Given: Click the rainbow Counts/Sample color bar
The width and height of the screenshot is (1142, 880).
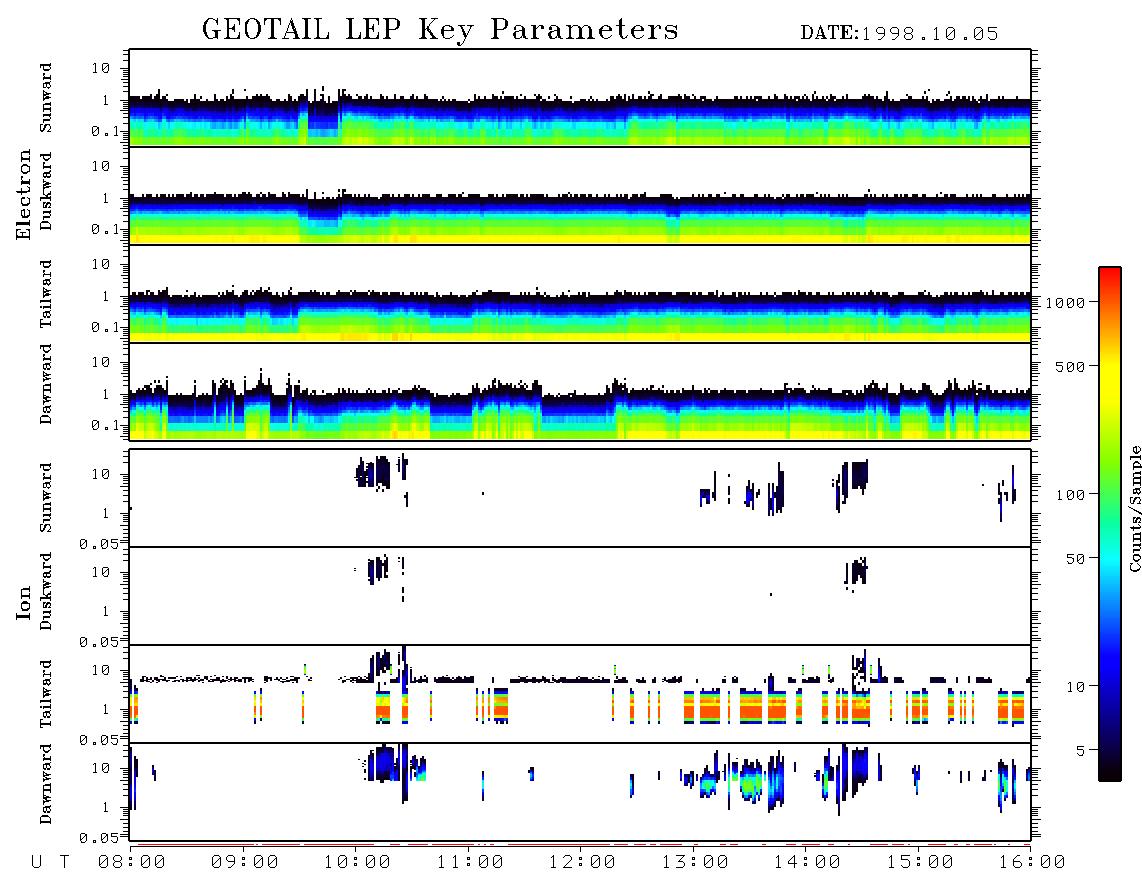Looking at the screenshot, I should coord(1110,524).
